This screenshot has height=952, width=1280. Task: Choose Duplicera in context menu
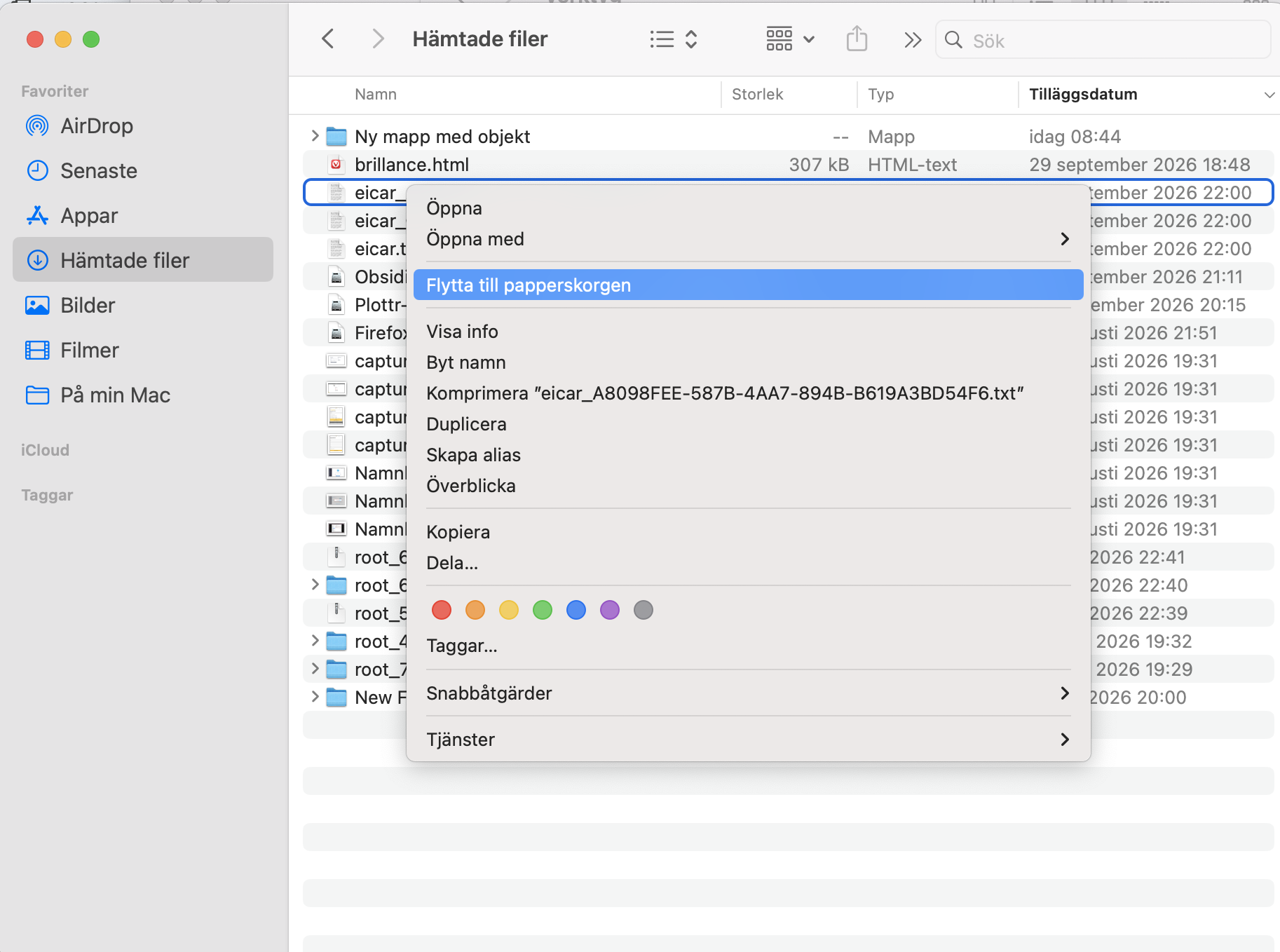(748, 424)
